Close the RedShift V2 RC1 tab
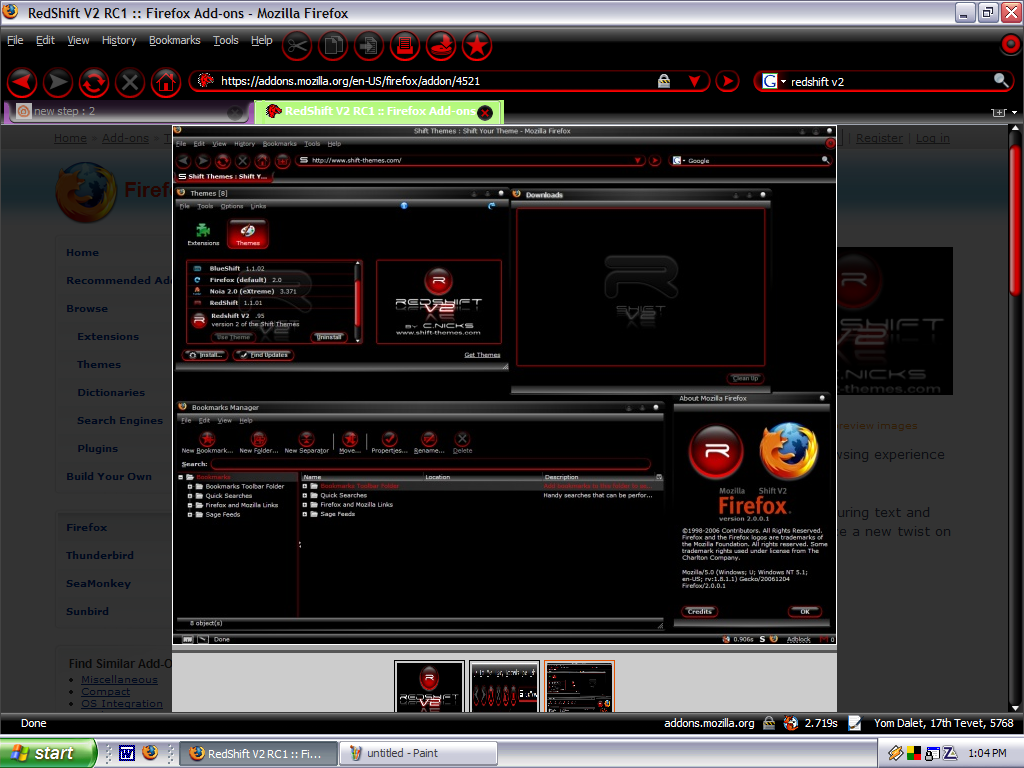Screen dimensions: 1024x768 [x=485, y=112]
